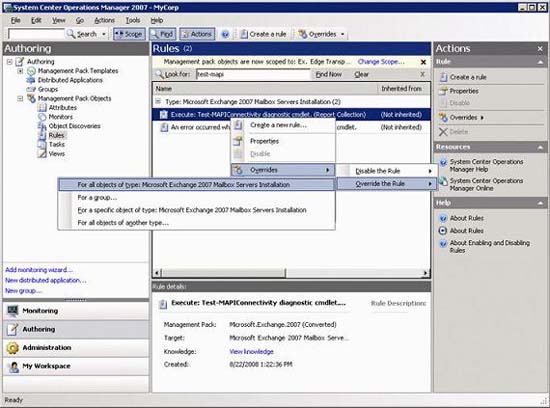Select Management Pack Templates icon in tree
This screenshot has height=408, width=550.
point(31,71)
